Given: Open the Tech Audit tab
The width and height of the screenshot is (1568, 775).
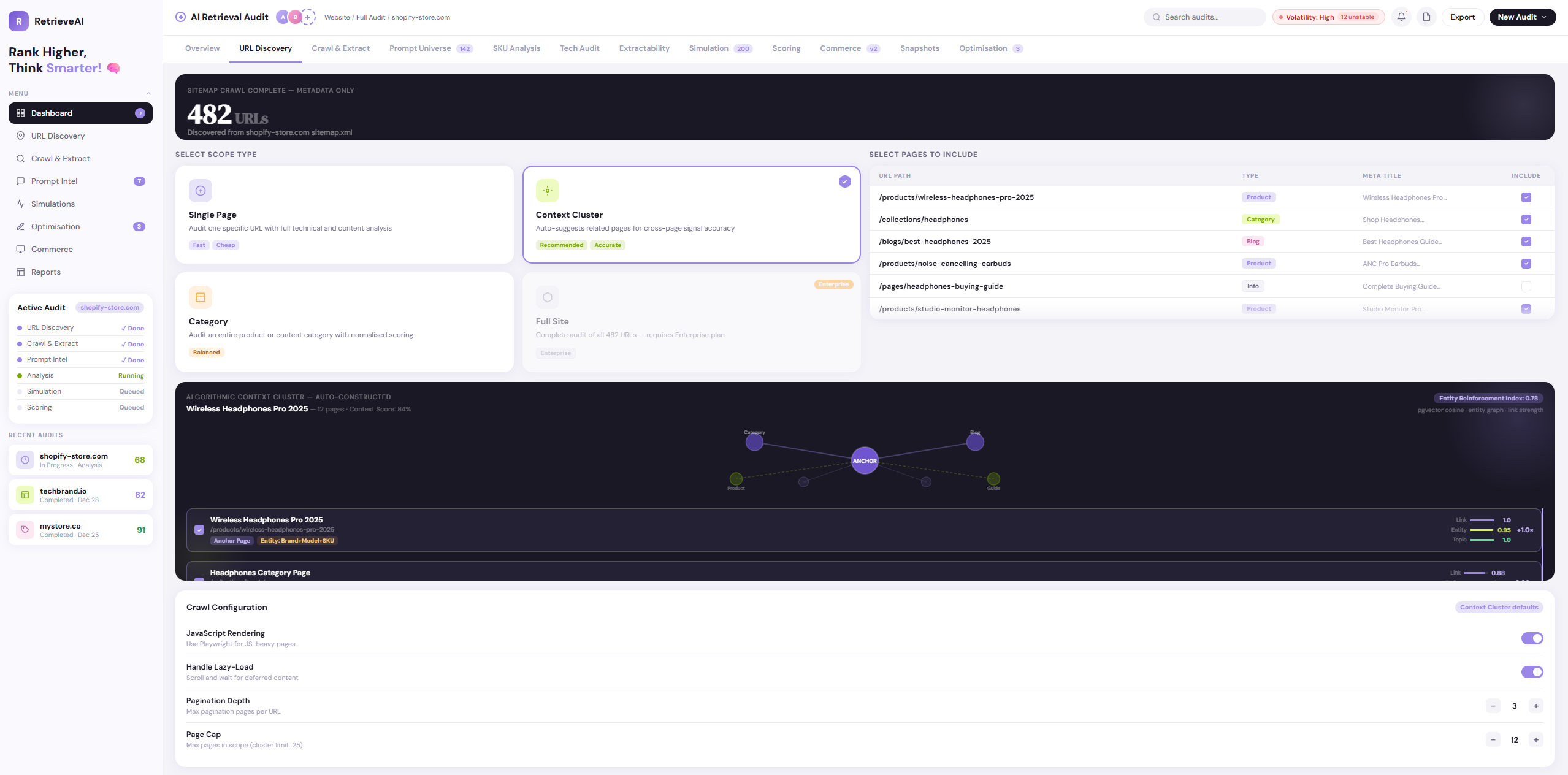Looking at the screenshot, I should click(x=579, y=48).
